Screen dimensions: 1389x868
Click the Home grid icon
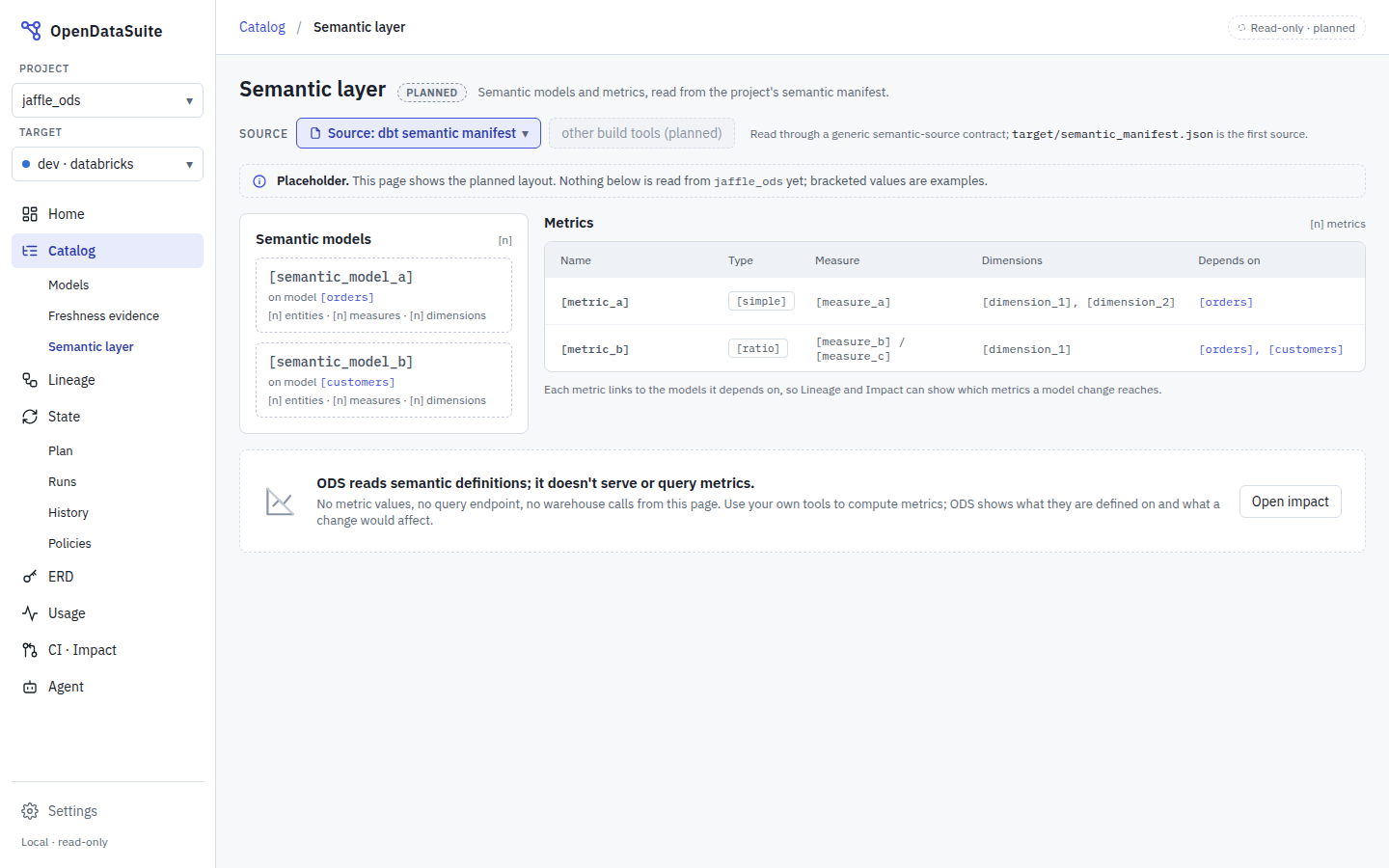click(x=30, y=214)
